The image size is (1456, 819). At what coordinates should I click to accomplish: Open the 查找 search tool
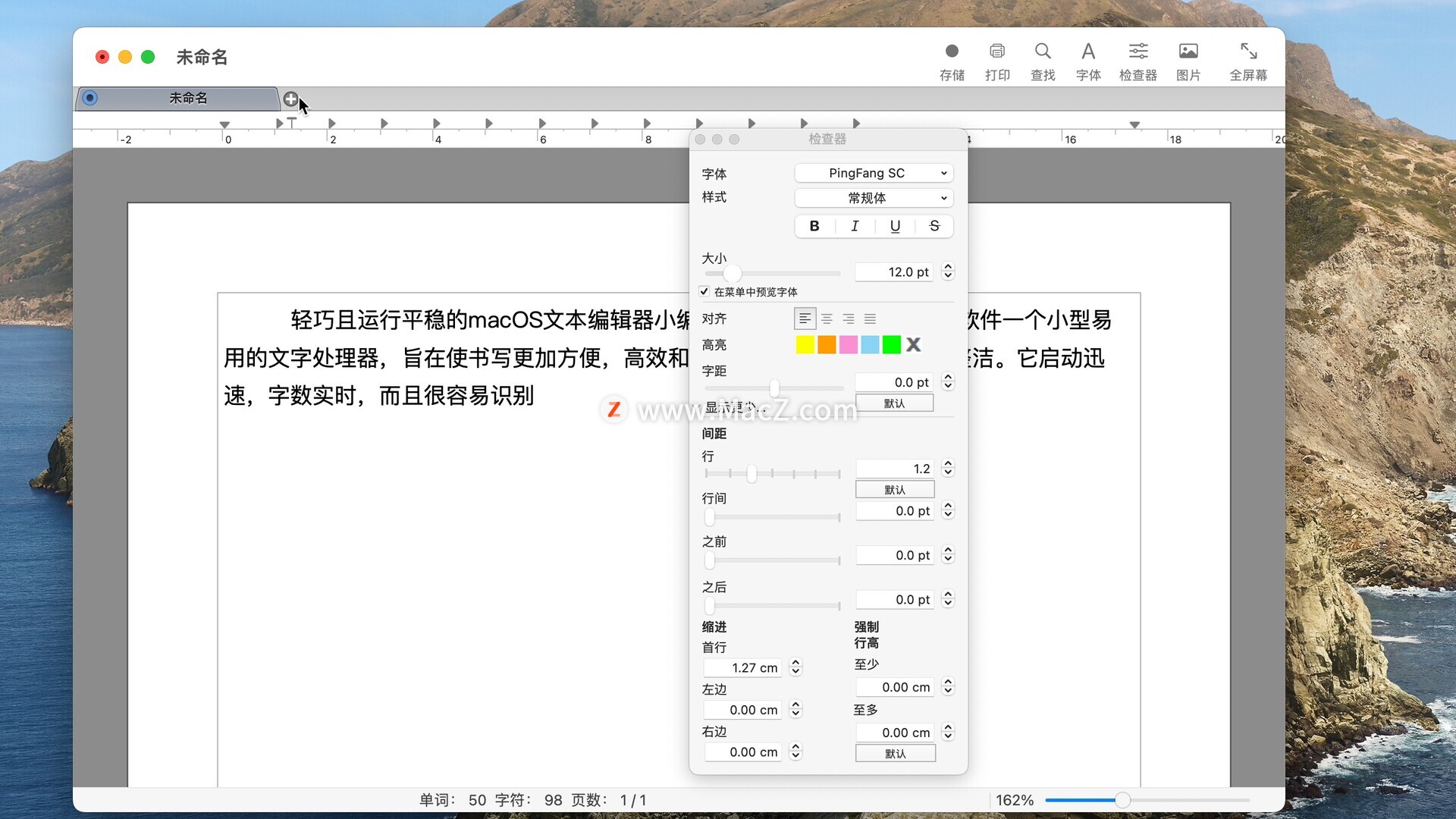click(1043, 52)
